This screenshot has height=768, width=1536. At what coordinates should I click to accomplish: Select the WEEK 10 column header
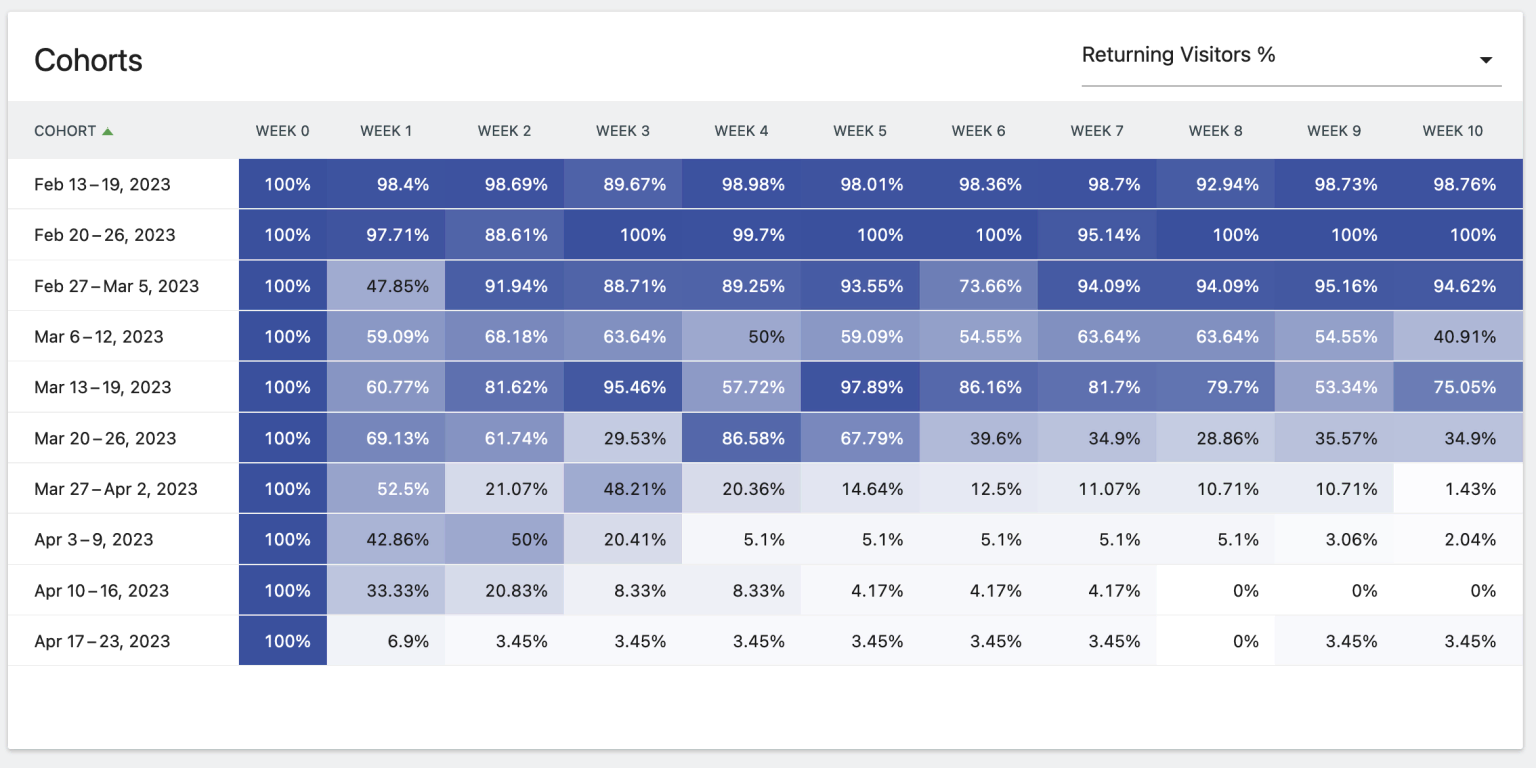tap(1452, 131)
